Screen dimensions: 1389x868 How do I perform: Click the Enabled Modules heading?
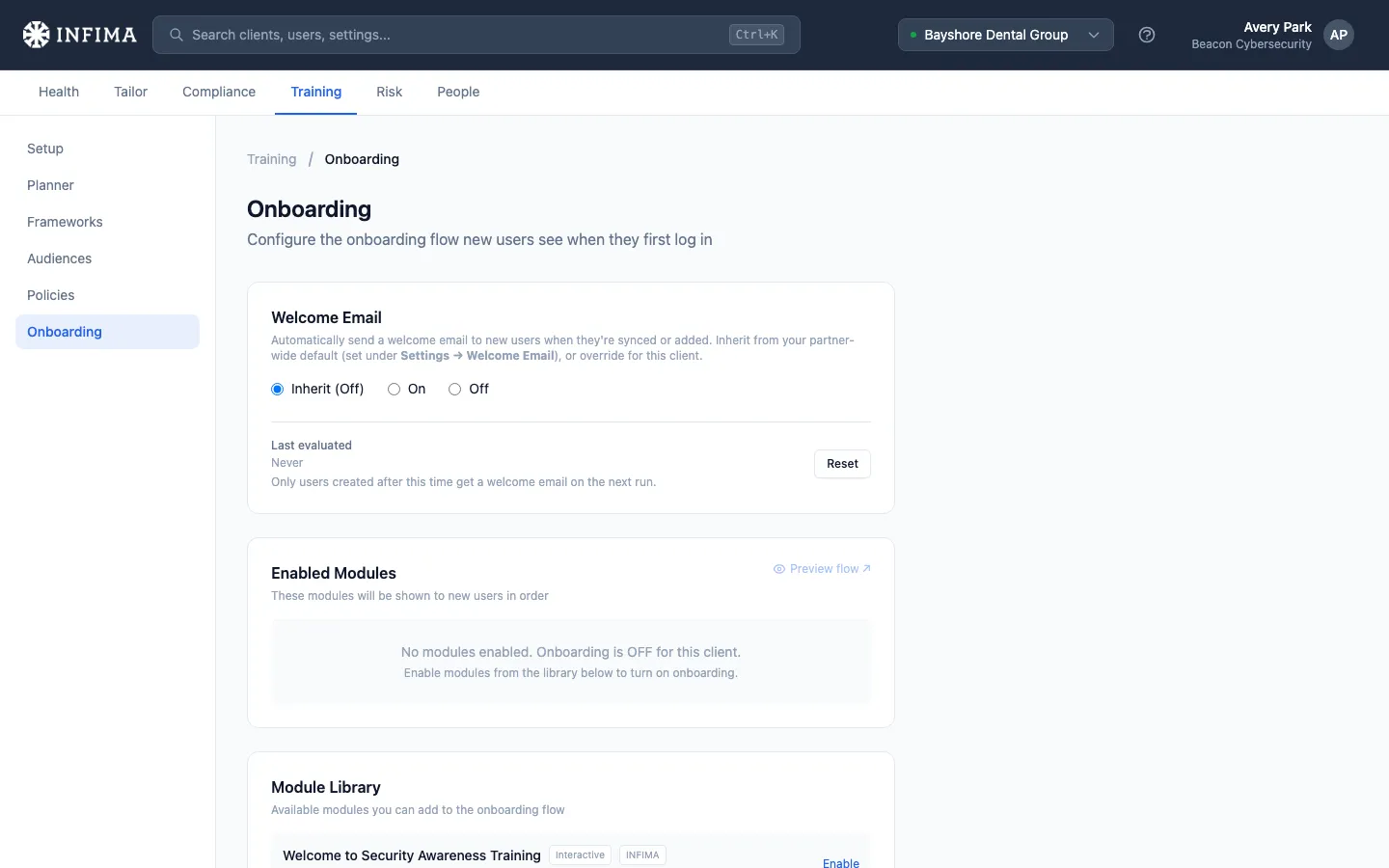coord(334,573)
